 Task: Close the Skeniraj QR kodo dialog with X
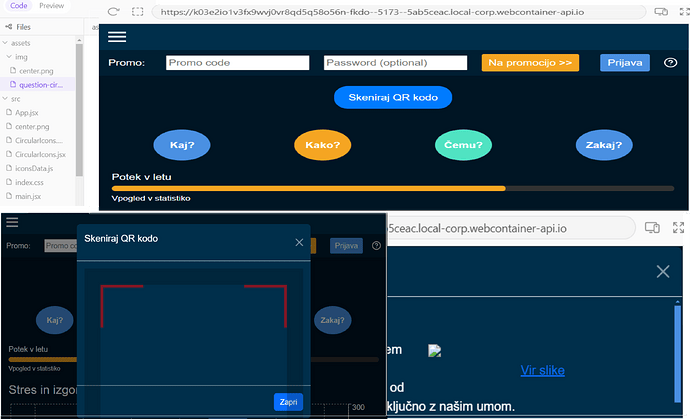coord(299,243)
